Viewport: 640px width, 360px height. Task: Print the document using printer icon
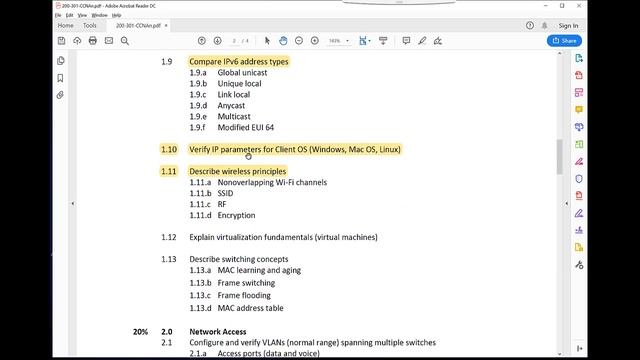coord(93,41)
